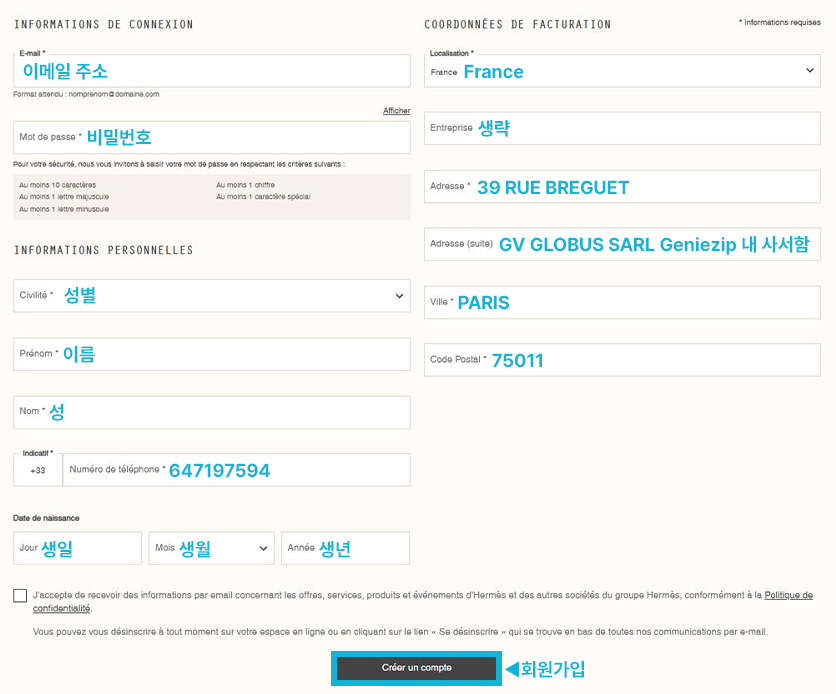The height and width of the screenshot is (694, 836).
Task: Click the 'Informations personnelles' heading
Action: coord(103,250)
